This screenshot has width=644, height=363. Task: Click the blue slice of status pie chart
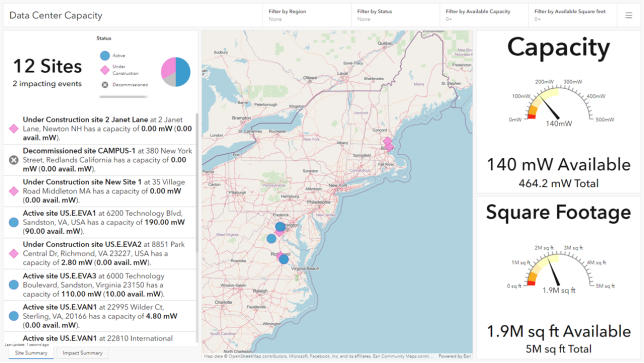pos(184,72)
